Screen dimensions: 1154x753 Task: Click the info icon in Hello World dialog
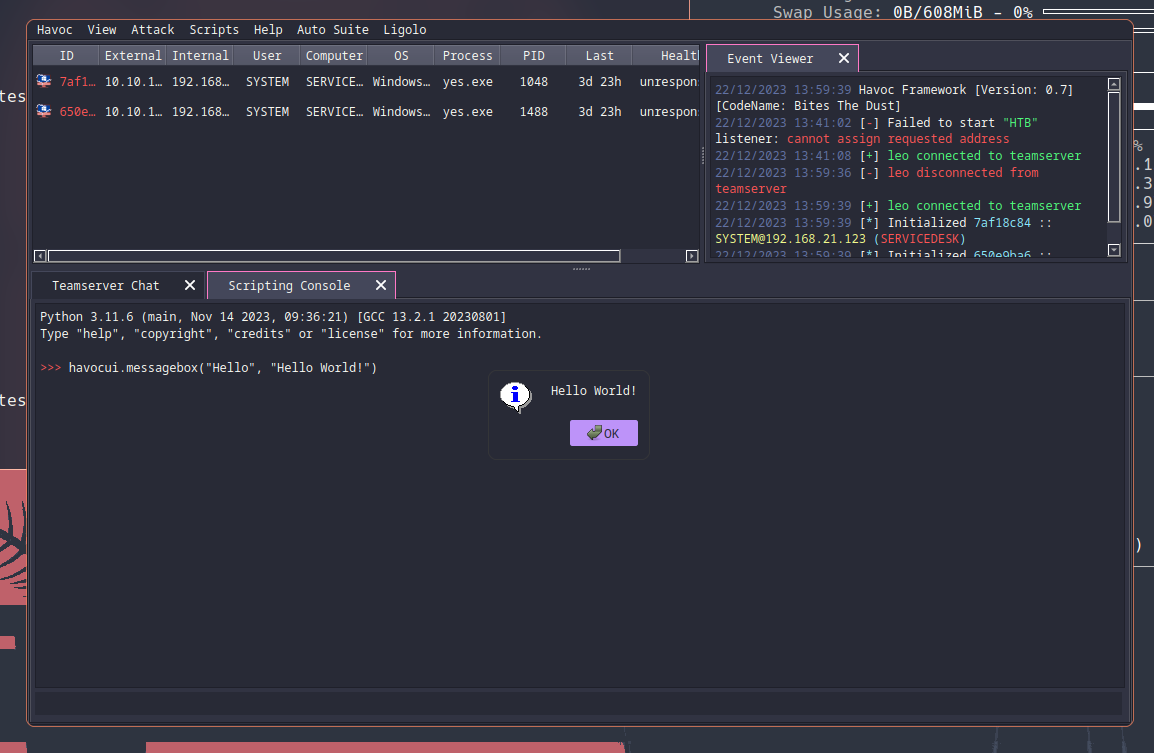point(515,396)
